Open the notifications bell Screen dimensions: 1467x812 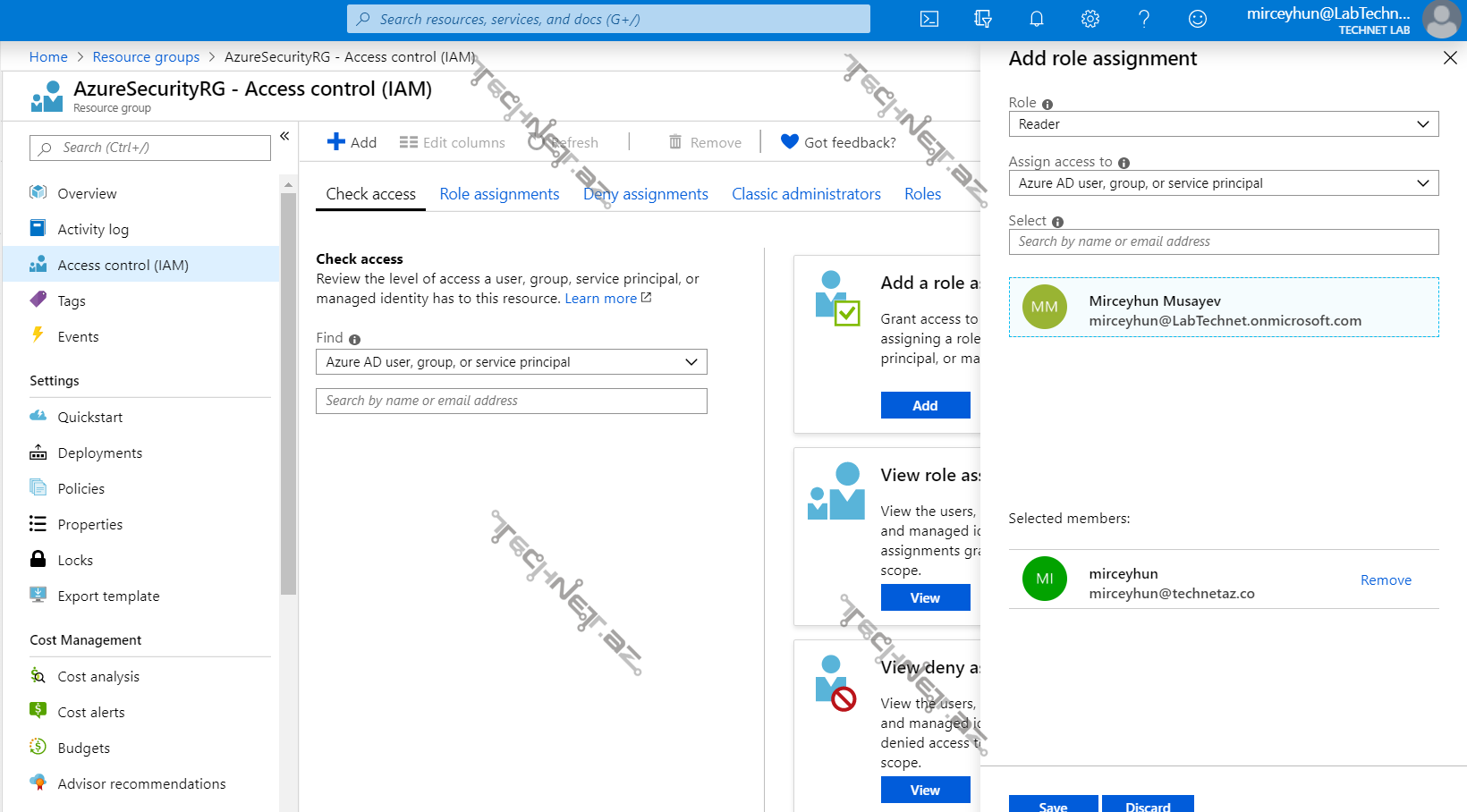(1037, 19)
